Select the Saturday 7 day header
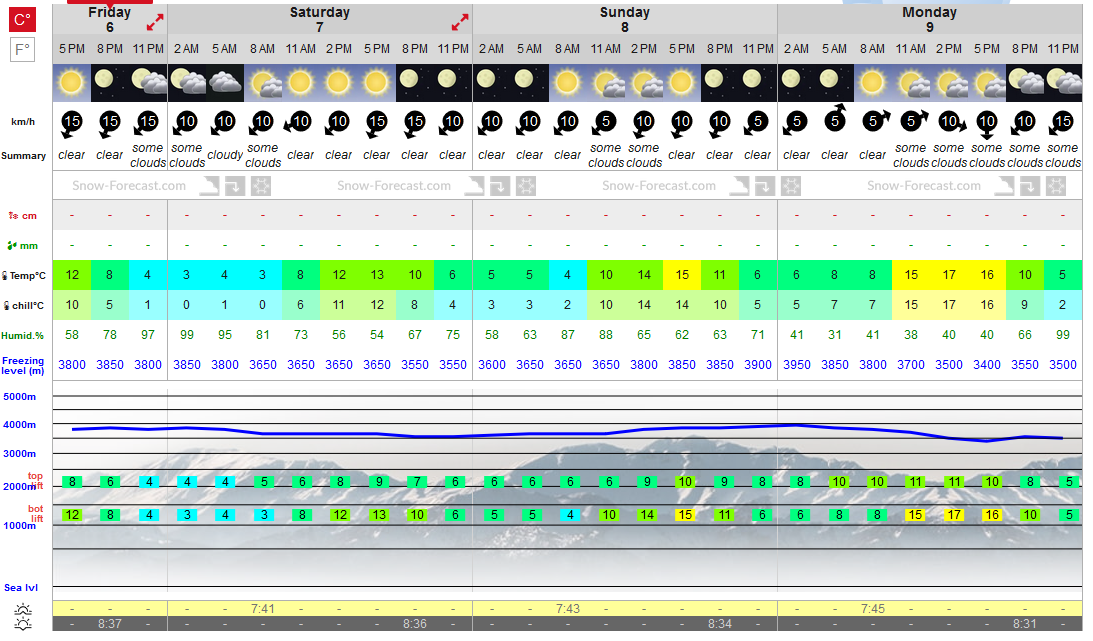The image size is (1093, 641). pyautogui.click(x=319, y=20)
